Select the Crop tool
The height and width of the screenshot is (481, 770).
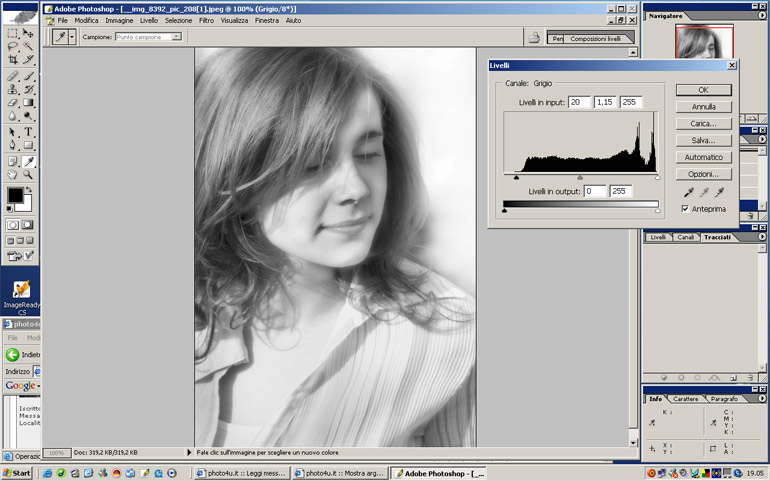pyautogui.click(x=13, y=59)
